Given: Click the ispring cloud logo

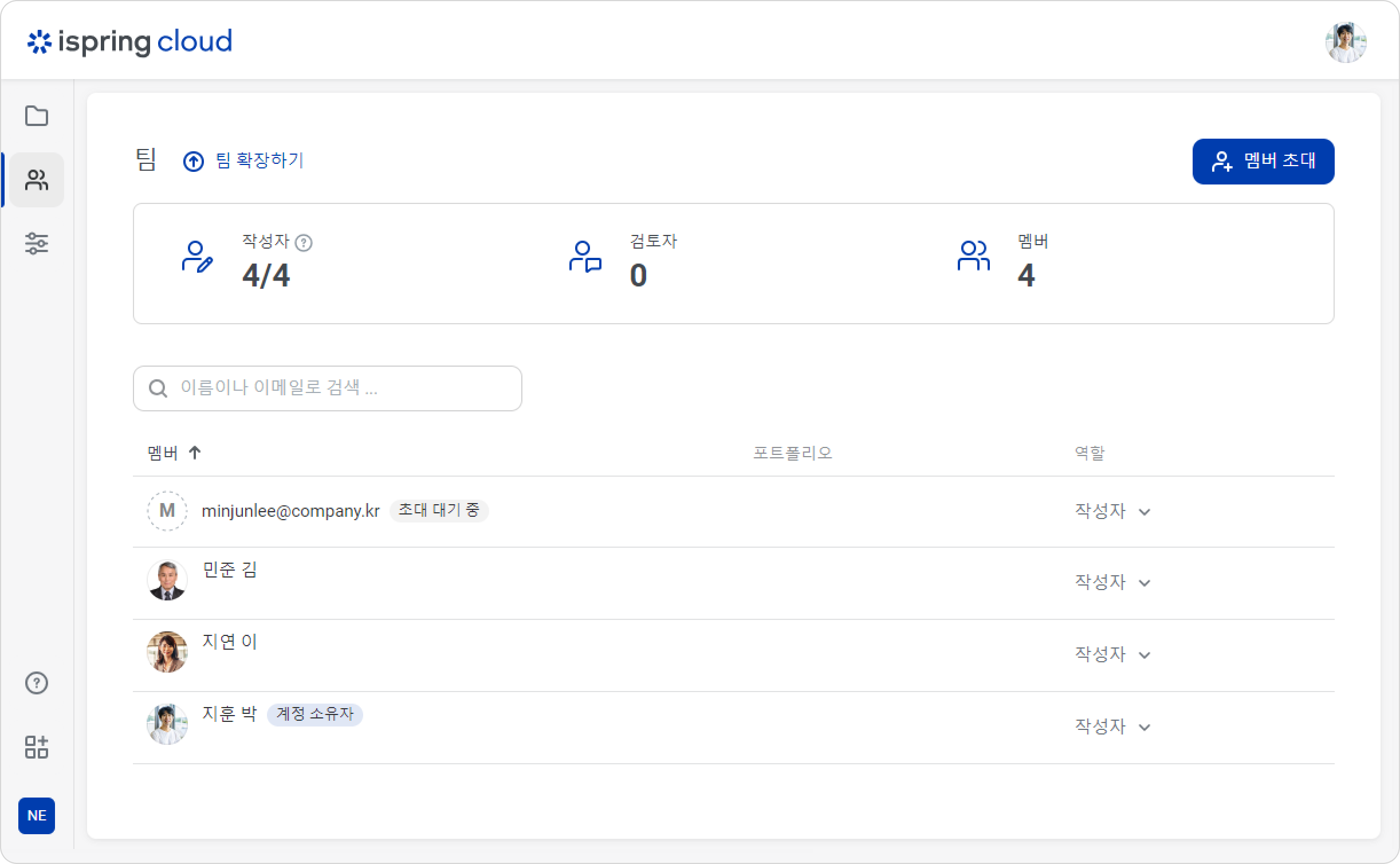Looking at the screenshot, I should point(130,42).
